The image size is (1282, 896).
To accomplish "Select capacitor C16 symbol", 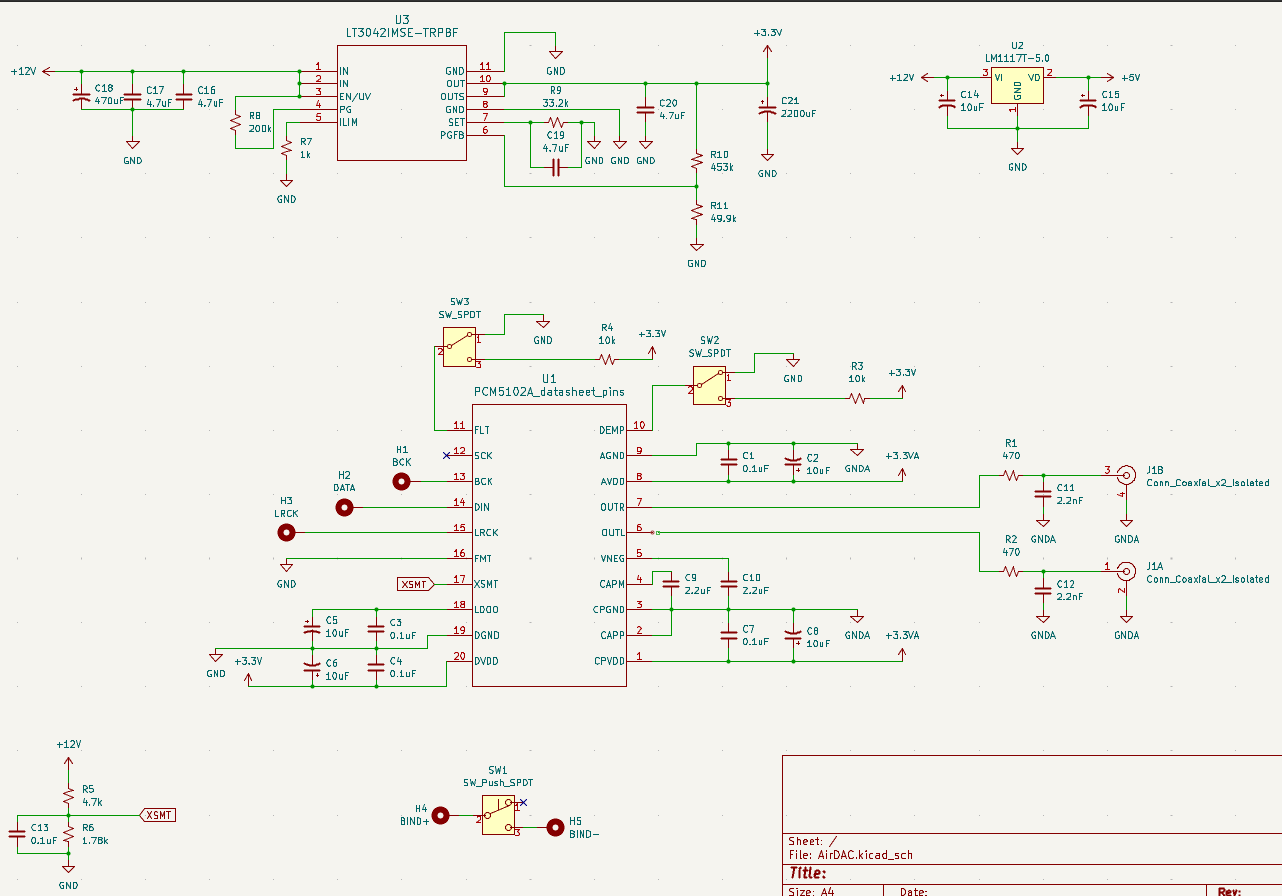I will (184, 97).
